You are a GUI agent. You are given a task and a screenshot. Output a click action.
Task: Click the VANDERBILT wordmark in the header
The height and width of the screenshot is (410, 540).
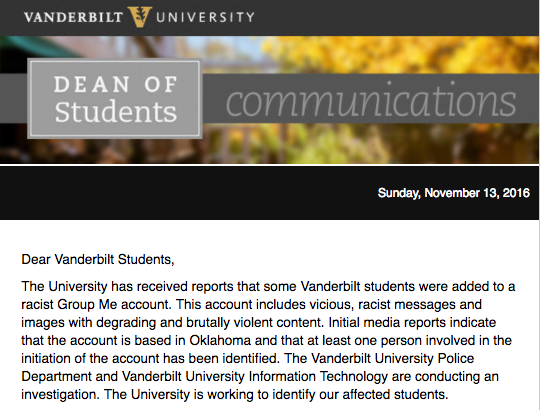(73, 17)
